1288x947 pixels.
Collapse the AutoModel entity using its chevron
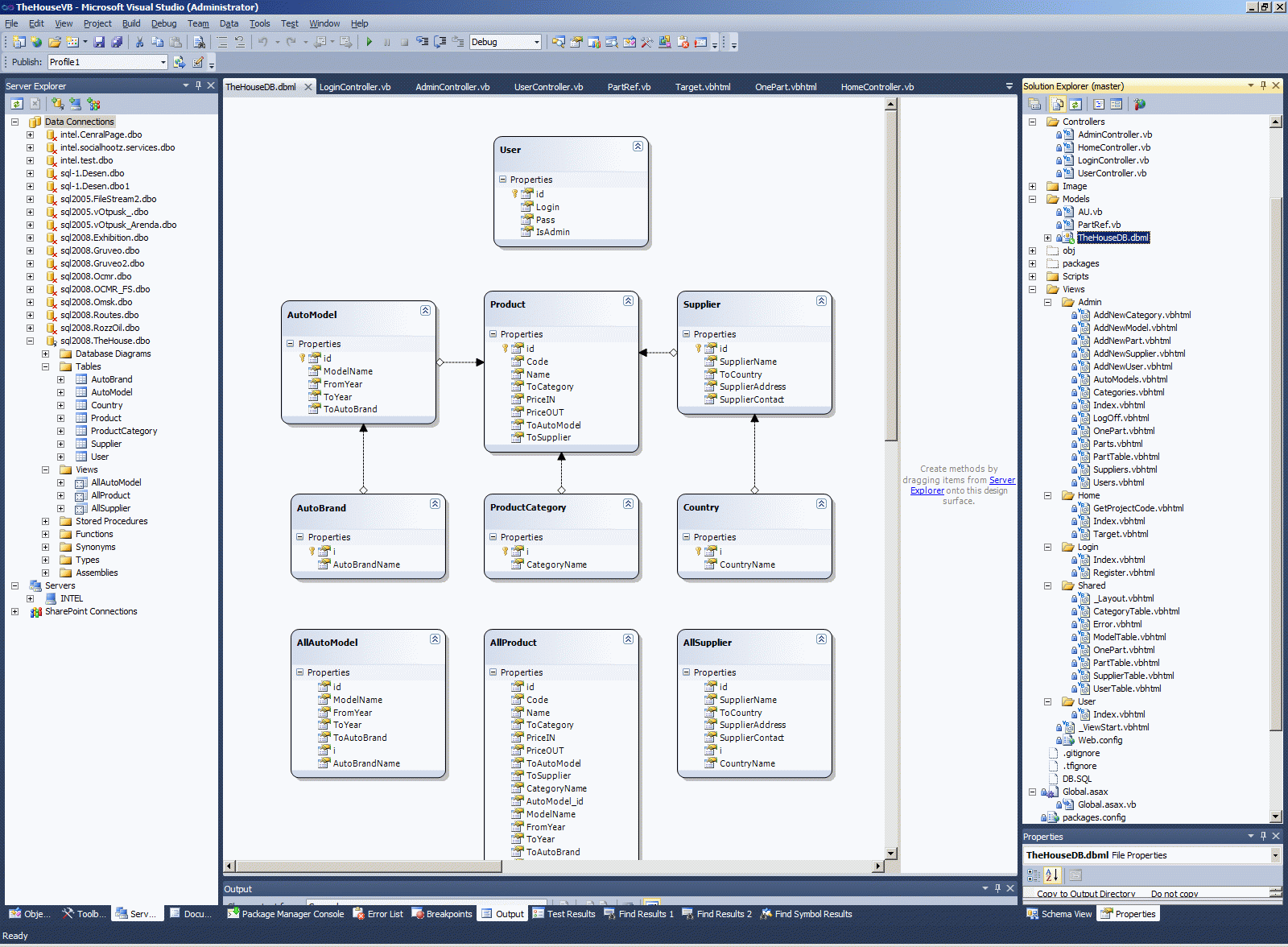click(425, 310)
